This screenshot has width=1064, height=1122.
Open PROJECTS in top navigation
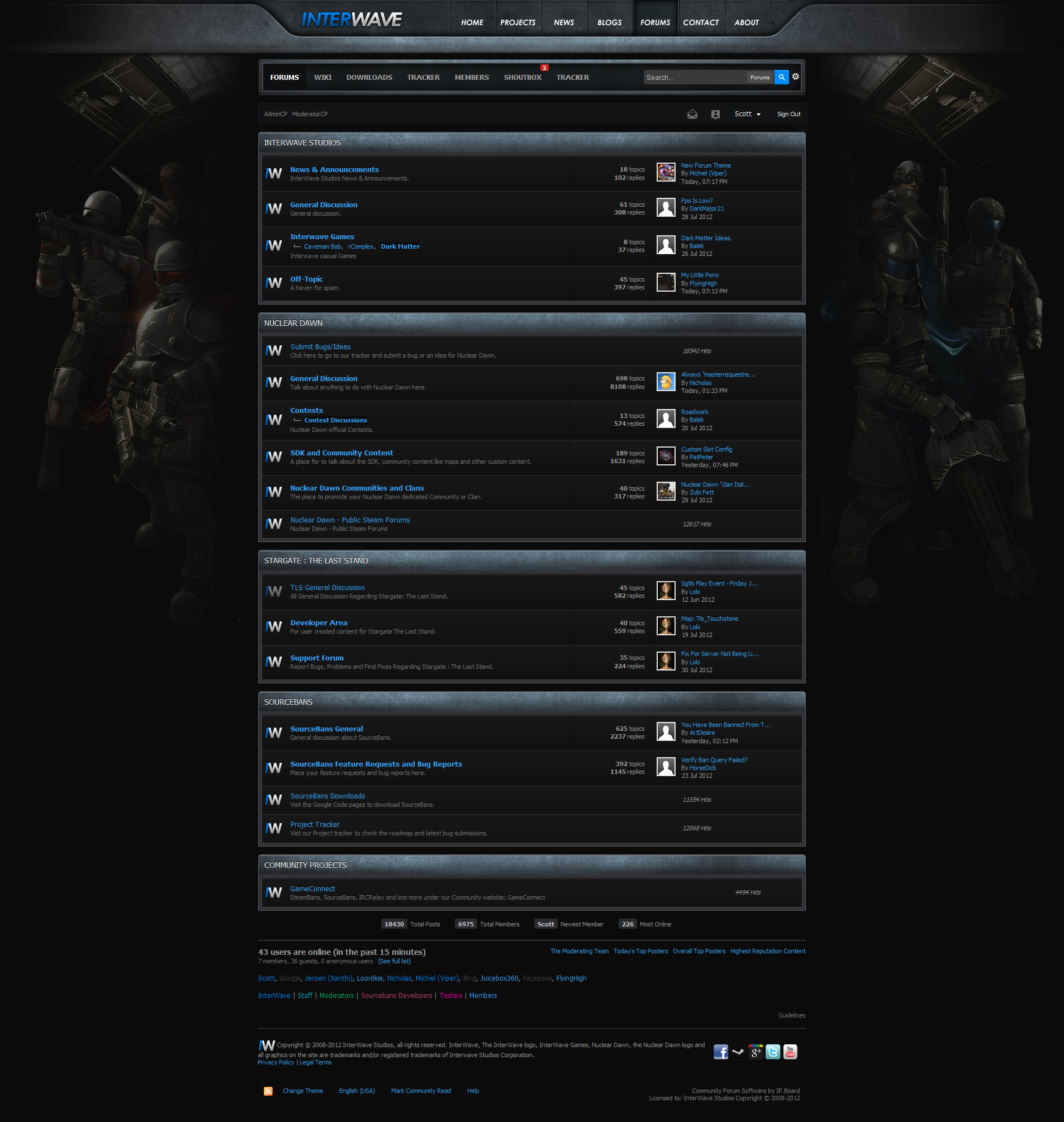(x=518, y=23)
